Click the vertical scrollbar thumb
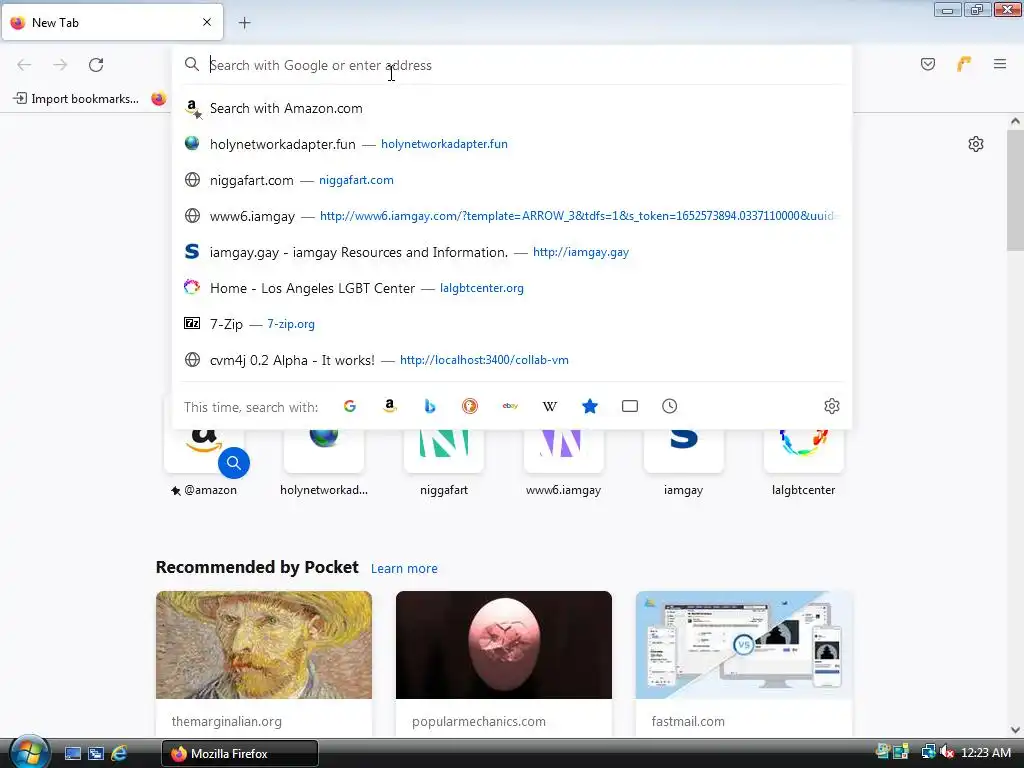The height and width of the screenshot is (768, 1024). coord(1015,189)
